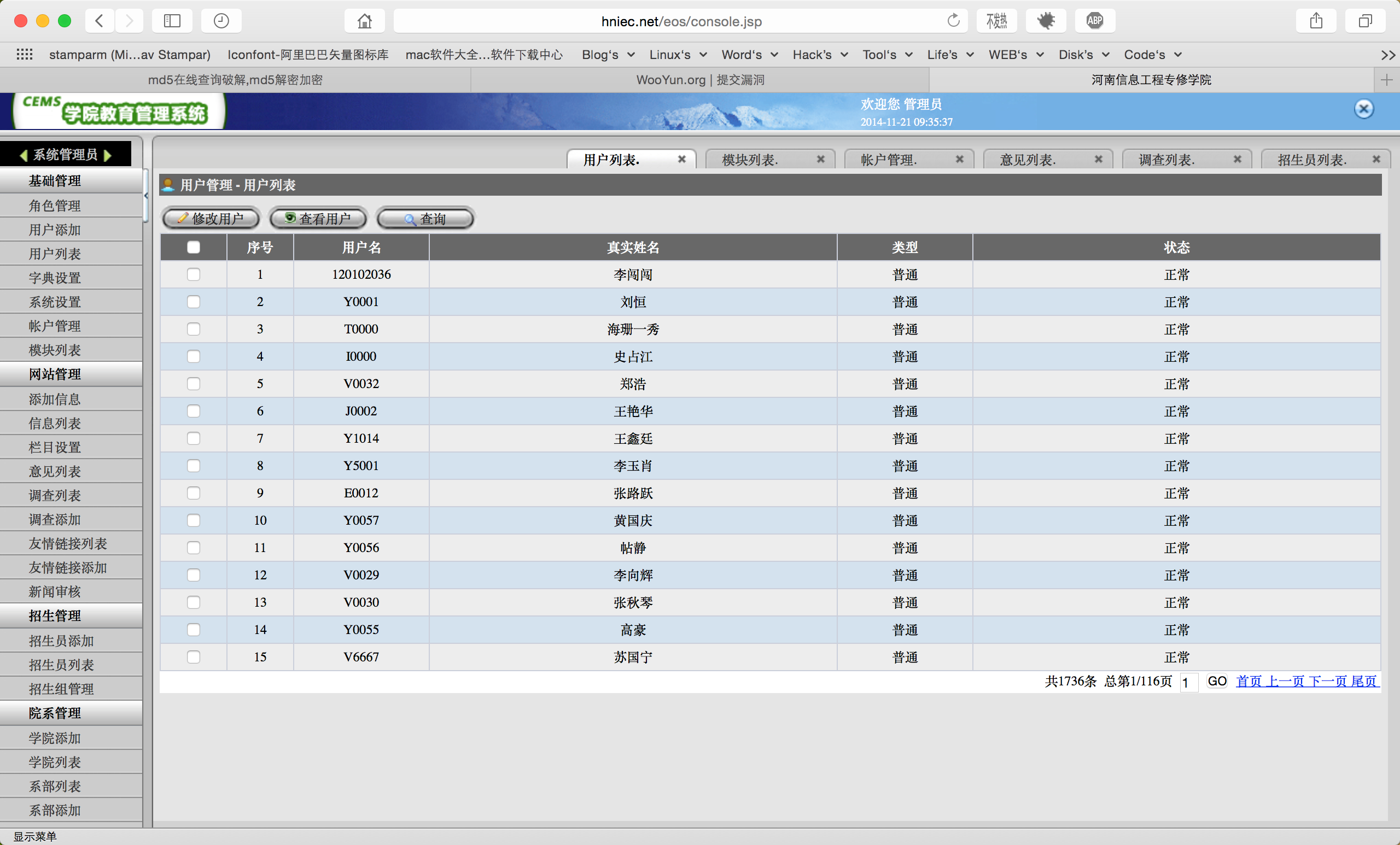Click the GO page button
This screenshot has height=845, width=1400.
(1216, 681)
